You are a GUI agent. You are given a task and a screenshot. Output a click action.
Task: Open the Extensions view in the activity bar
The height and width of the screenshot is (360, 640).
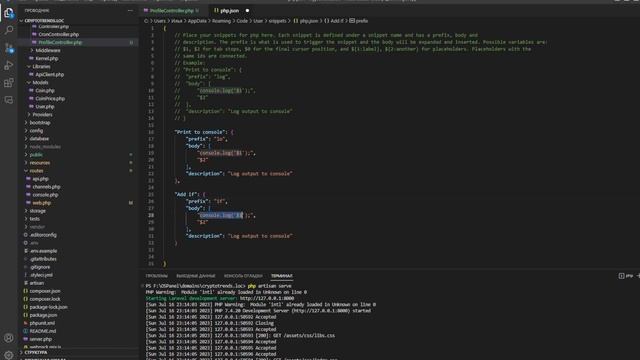click(9, 83)
